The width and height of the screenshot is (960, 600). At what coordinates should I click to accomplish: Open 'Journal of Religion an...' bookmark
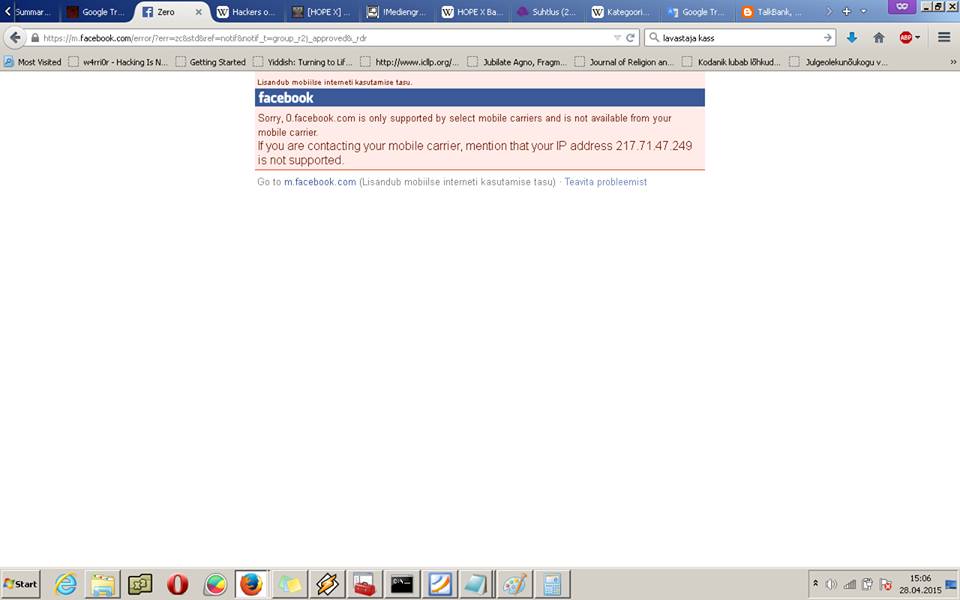pyautogui.click(x=624, y=62)
